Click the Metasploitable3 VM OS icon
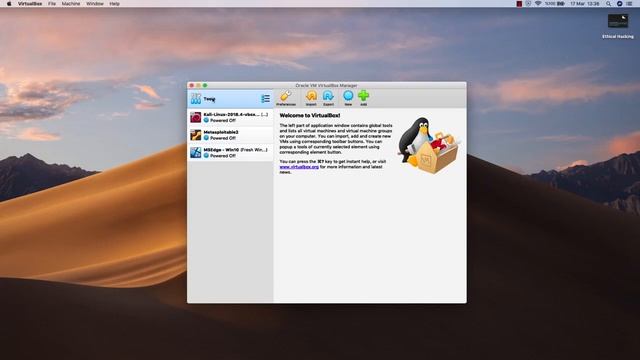640x360 pixels. click(x=196, y=135)
